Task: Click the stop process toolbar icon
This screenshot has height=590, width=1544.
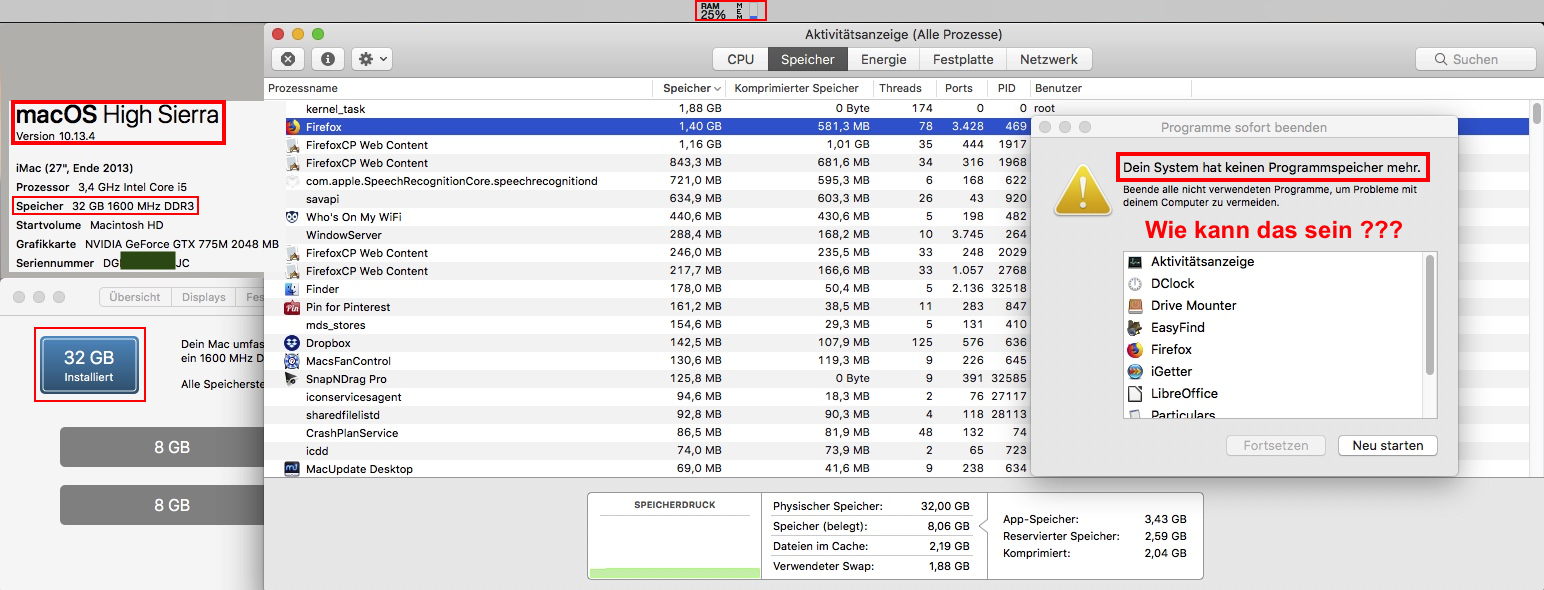Action: [x=288, y=59]
